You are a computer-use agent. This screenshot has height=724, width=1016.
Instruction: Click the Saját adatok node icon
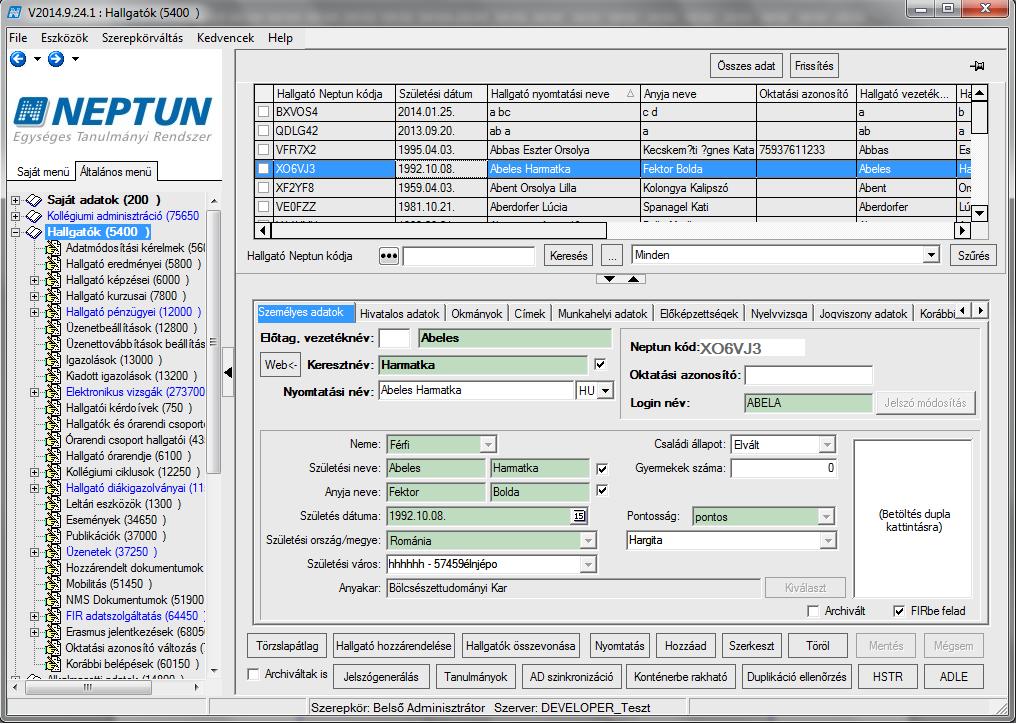[34, 200]
